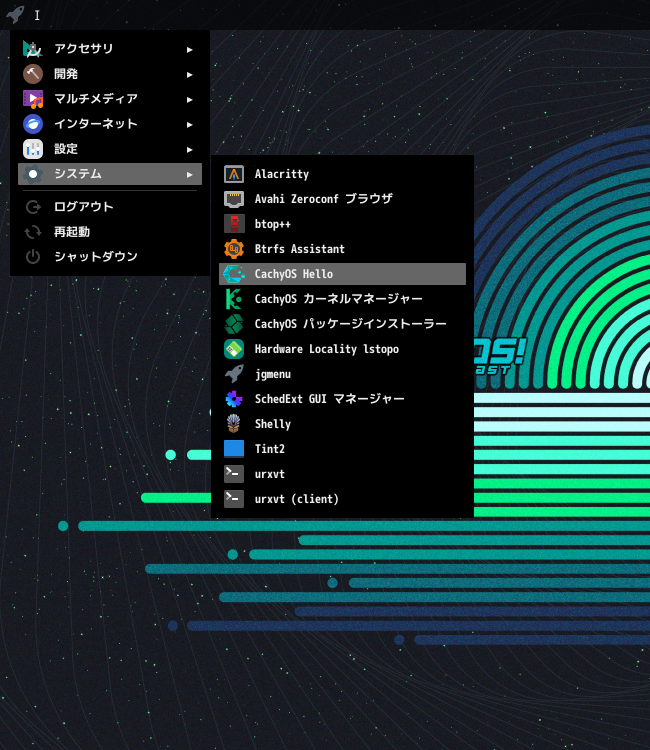
Task: Click the ログアウト icon
Action: (x=33, y=207)
